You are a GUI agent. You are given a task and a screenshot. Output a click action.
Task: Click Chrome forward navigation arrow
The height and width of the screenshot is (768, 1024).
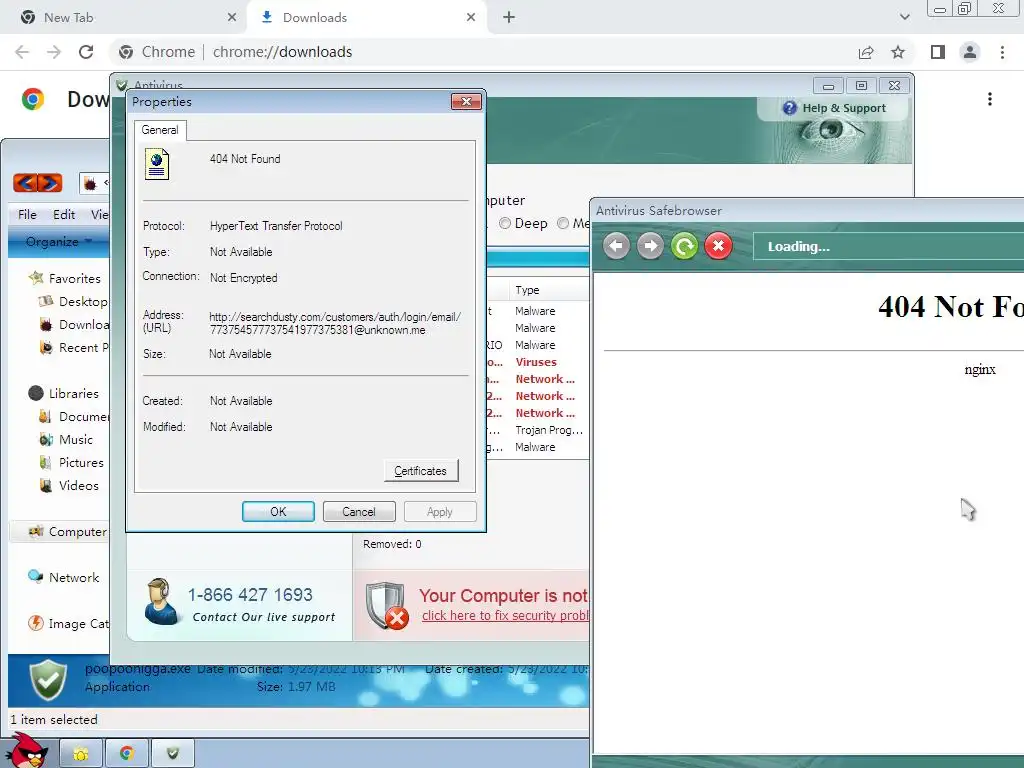coord(54,52)
